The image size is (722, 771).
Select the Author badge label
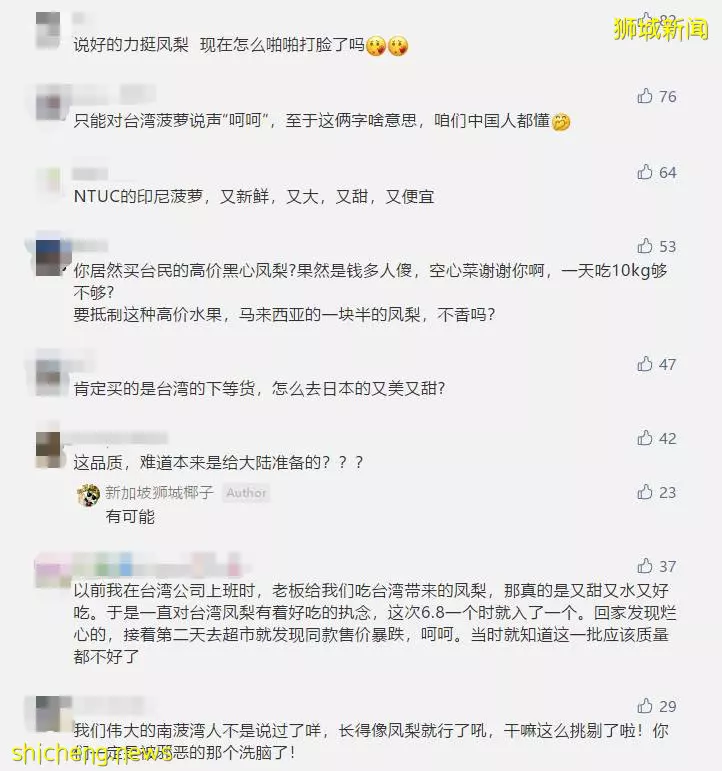[246, 493]
